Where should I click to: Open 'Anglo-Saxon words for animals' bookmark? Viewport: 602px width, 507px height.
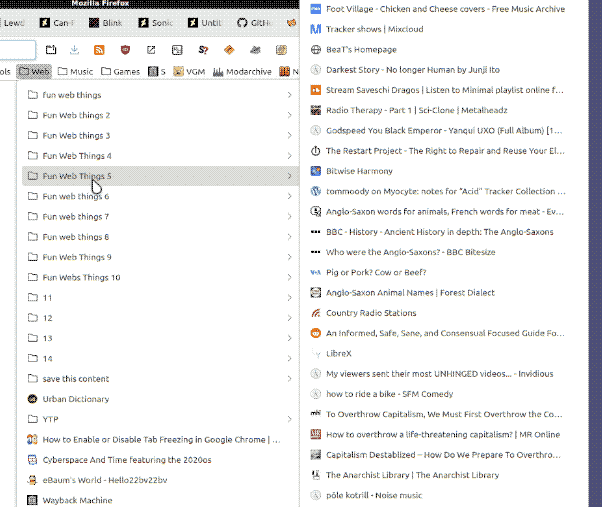[444, 211]
